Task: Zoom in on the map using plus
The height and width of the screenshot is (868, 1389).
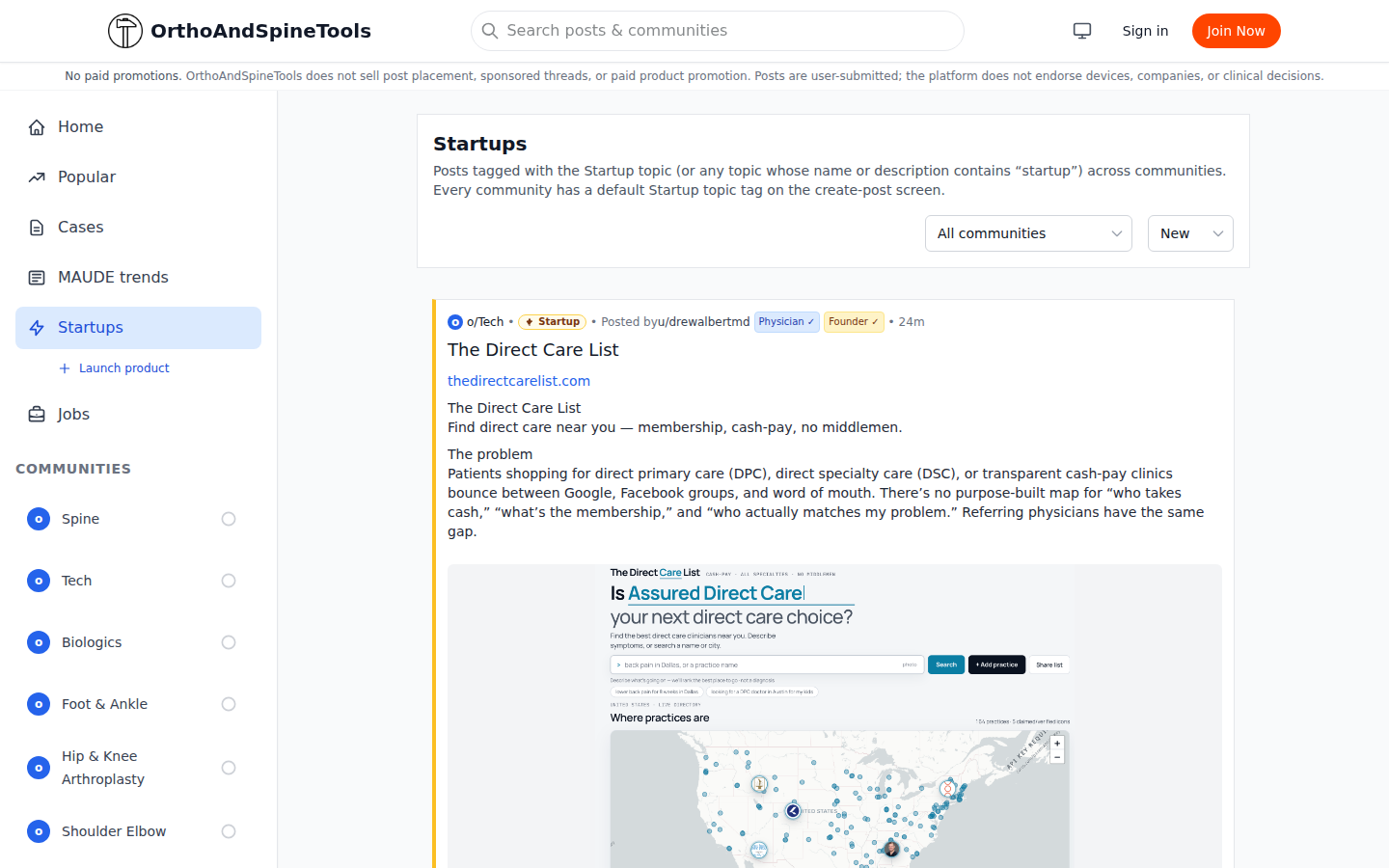Action: [x=1057, y=744]
